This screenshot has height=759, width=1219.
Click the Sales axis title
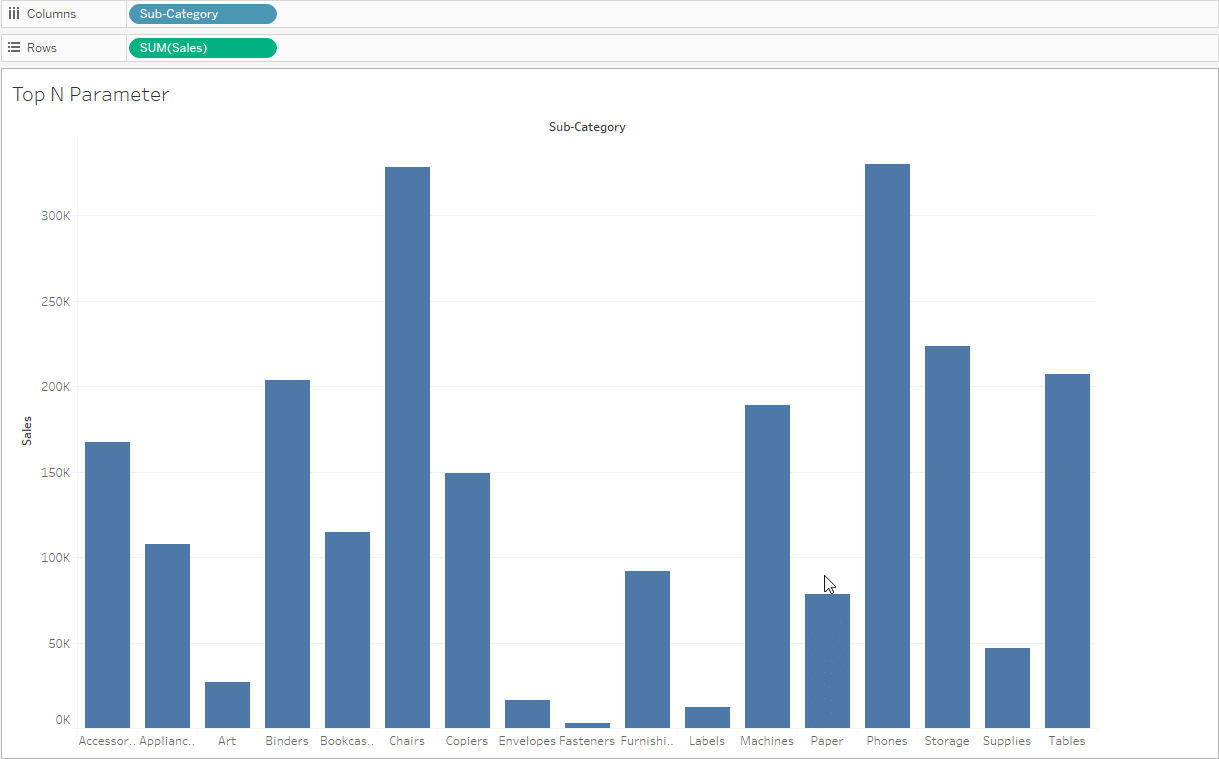click(27, 431)
